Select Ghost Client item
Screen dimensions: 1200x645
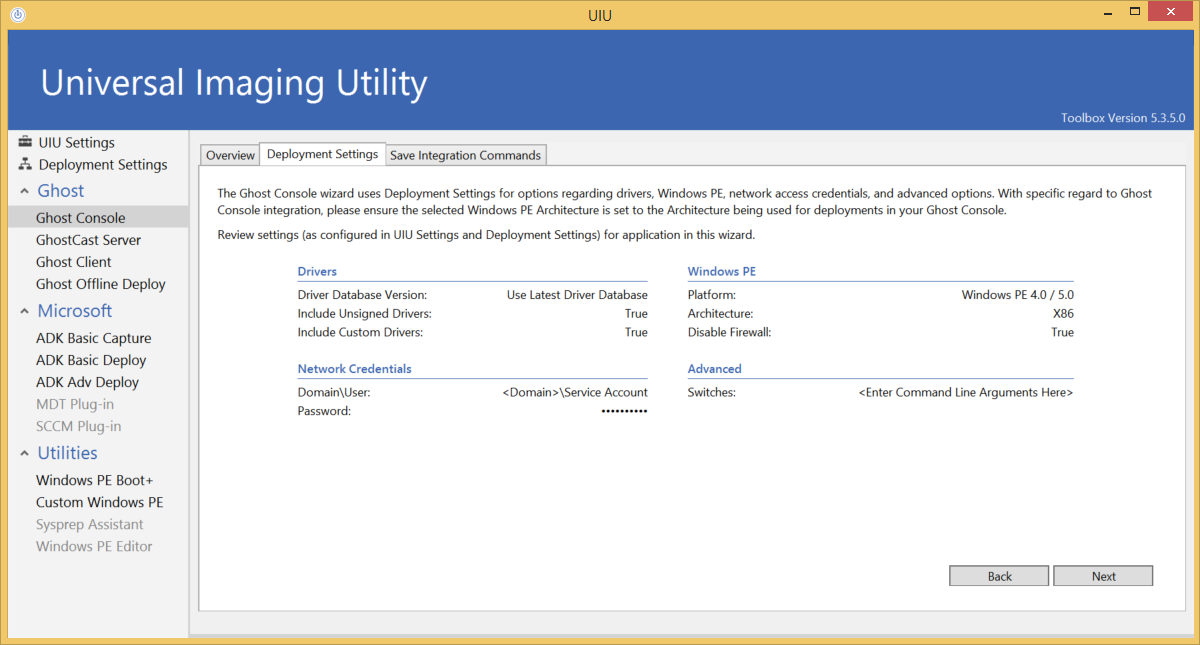tap(74, 262)
